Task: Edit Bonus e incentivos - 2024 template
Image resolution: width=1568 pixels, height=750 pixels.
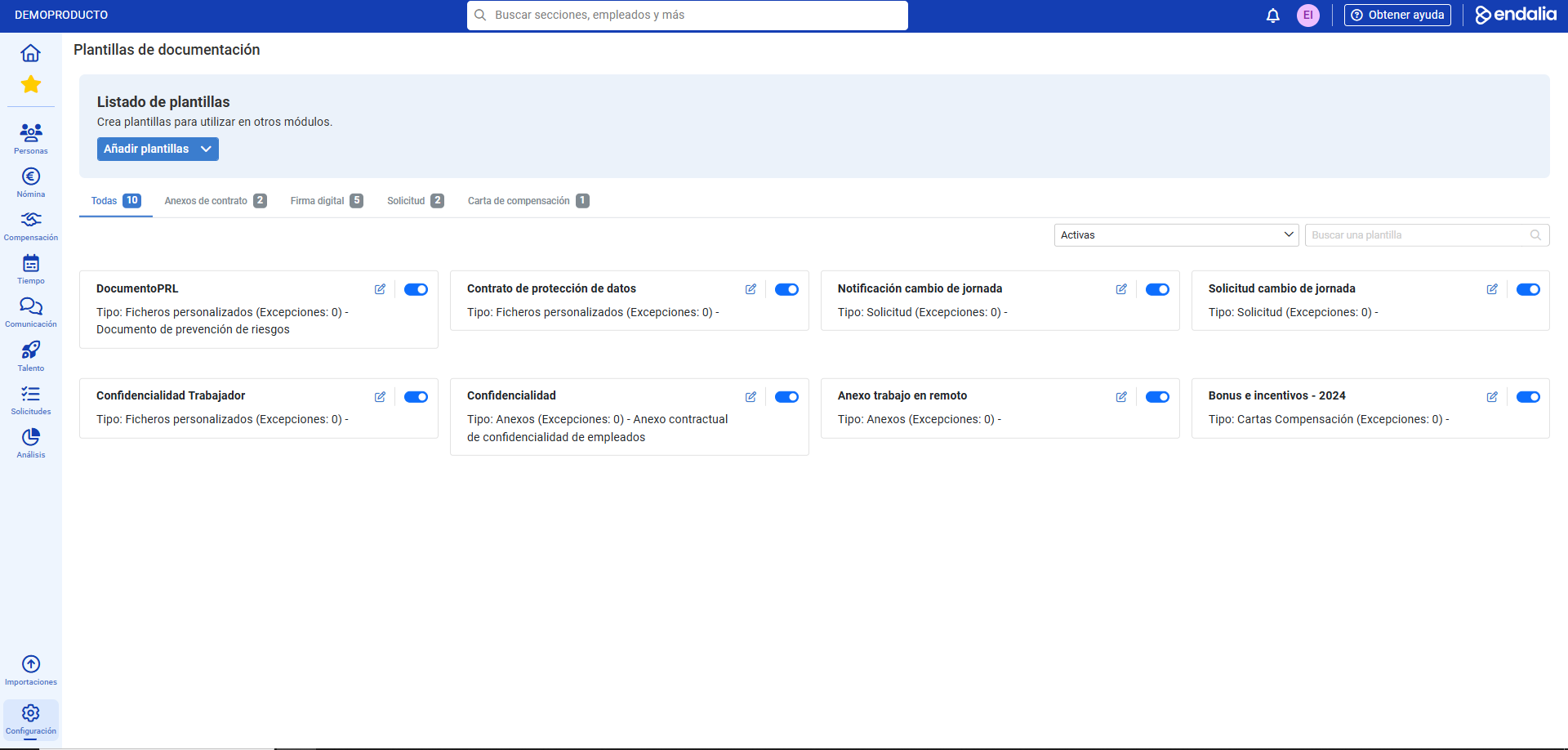Action: pos(1492,397)
